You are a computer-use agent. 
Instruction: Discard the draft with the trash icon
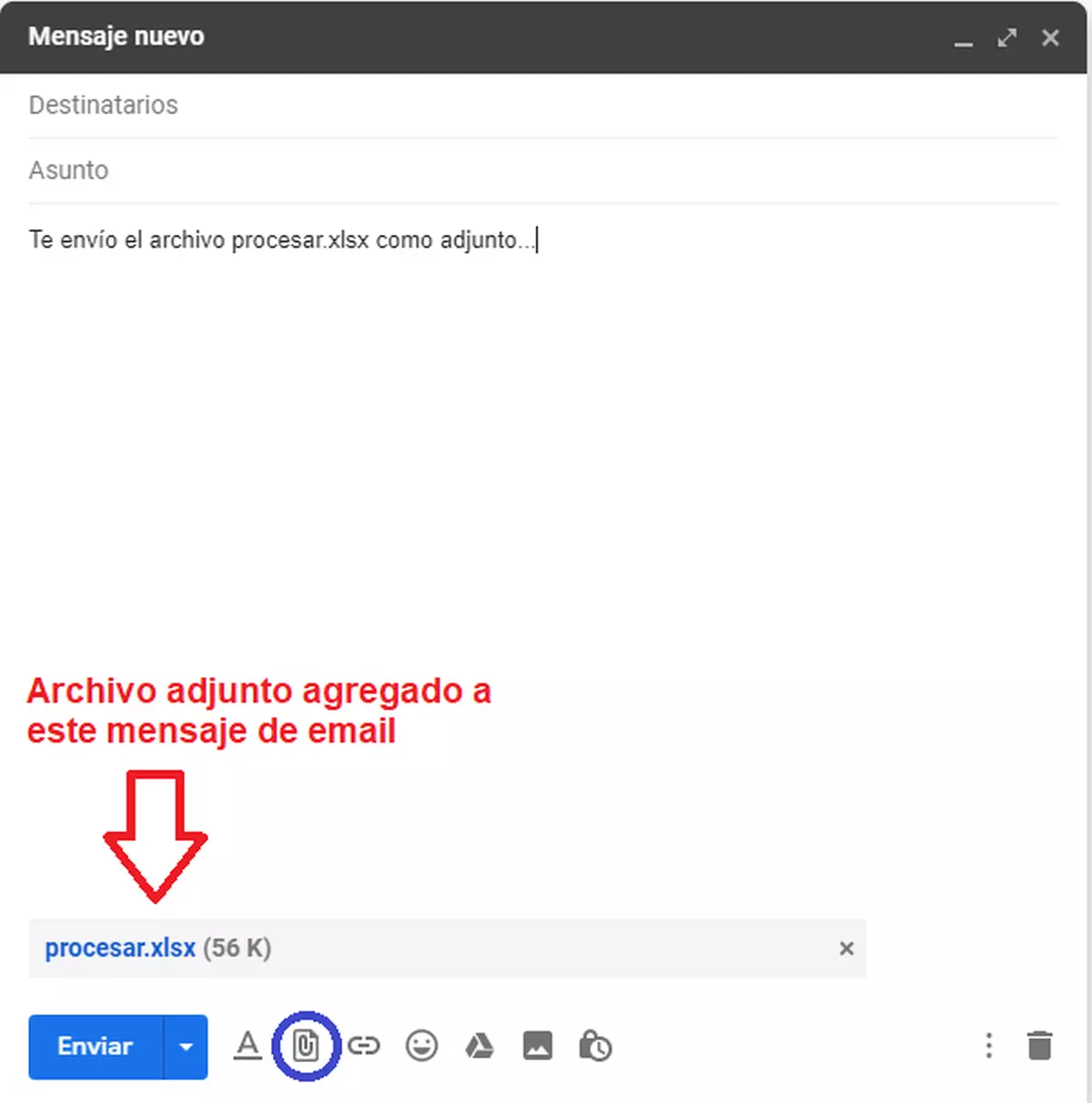1040,1046
